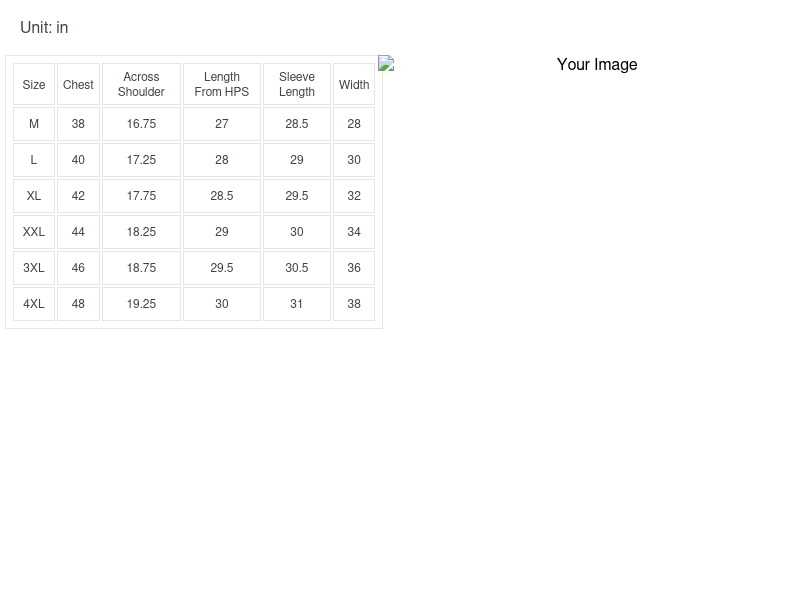Click the Chest column header

coord(78,85)
